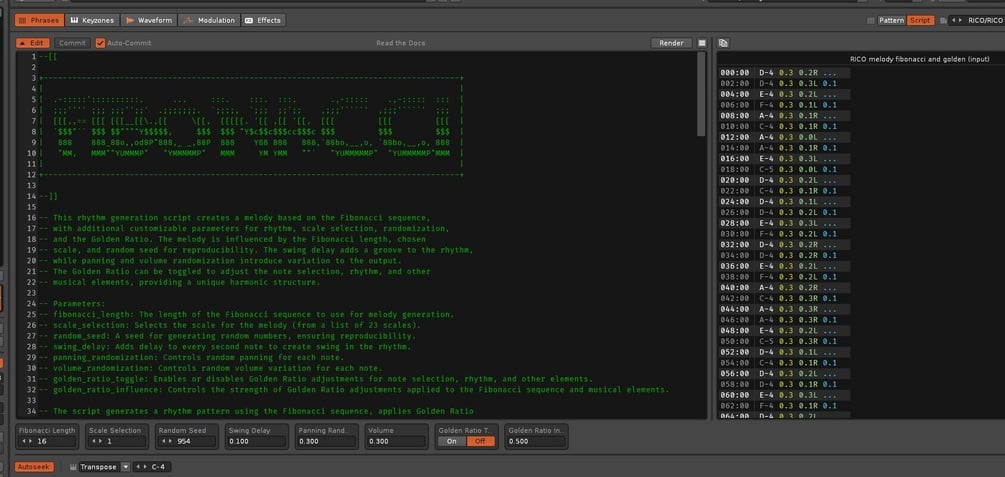Open the Transpose dropdown arrow
This screenshot has height=477, width=1005.
(x=126, y=467)
